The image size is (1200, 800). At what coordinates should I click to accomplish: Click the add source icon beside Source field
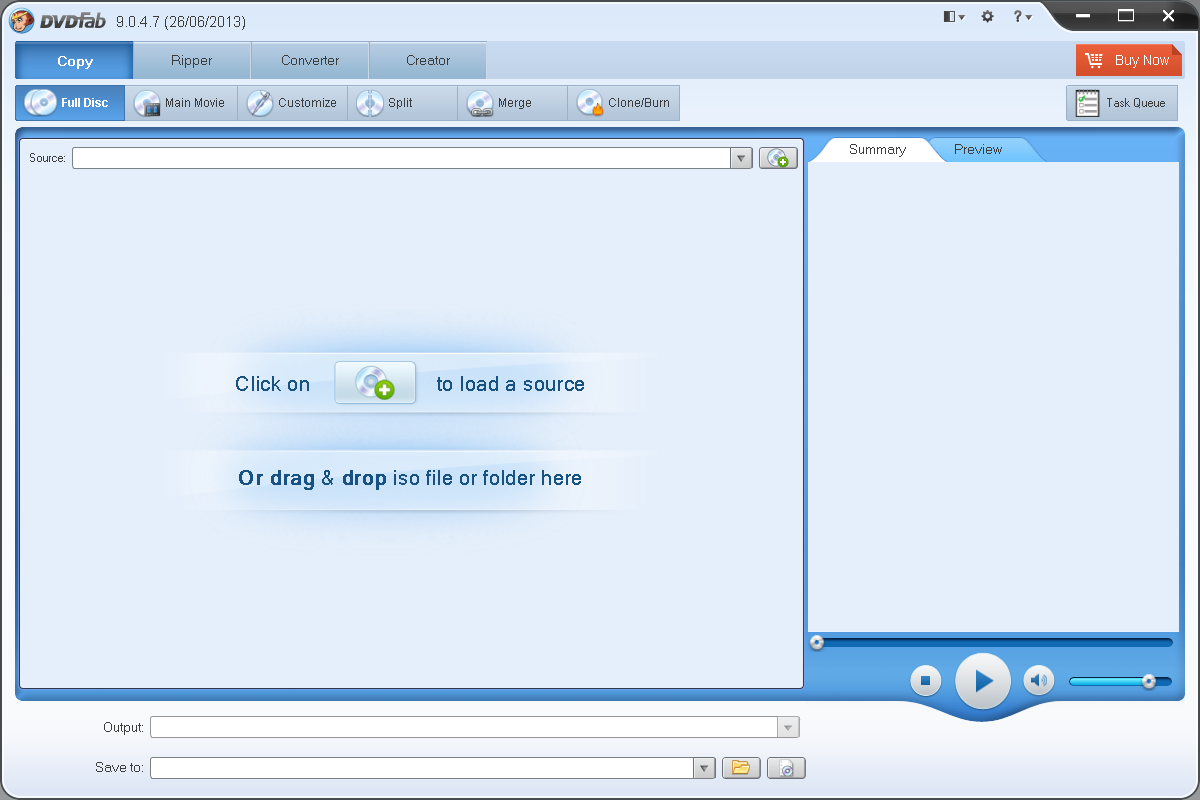click(x=778, y=158)
